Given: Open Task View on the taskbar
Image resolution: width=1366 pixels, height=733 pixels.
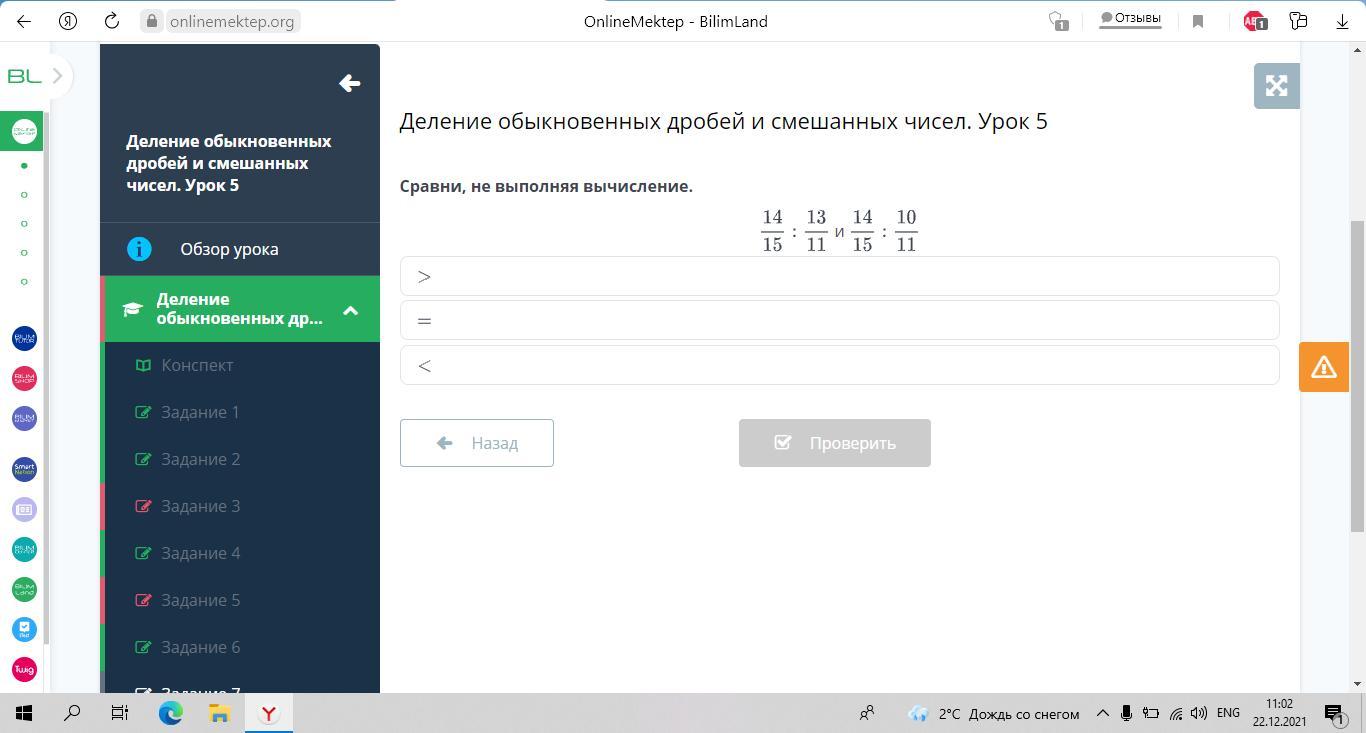Looking at the screenshot, I should [x=119, y=713].
